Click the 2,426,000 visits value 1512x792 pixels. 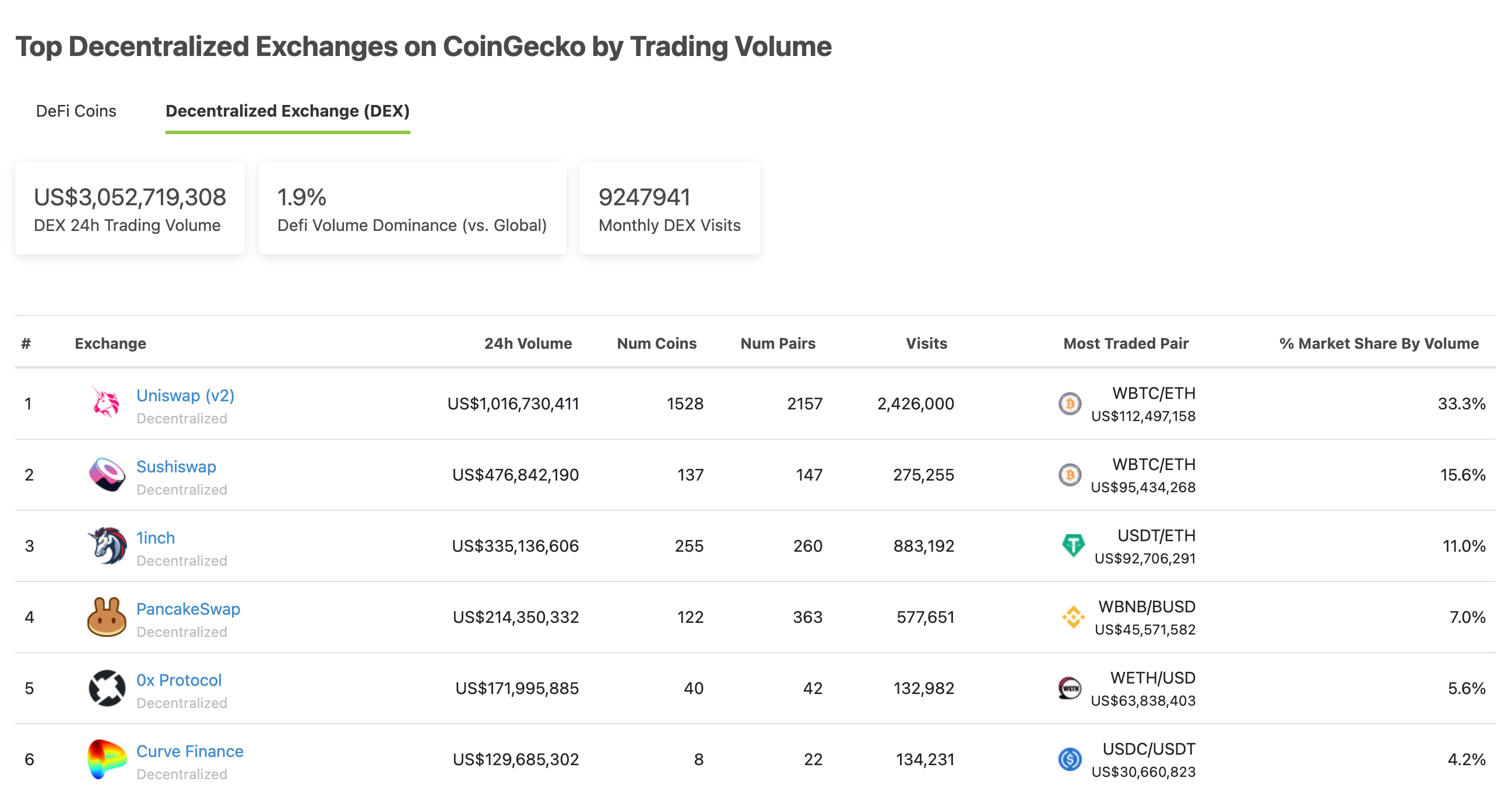915,404
